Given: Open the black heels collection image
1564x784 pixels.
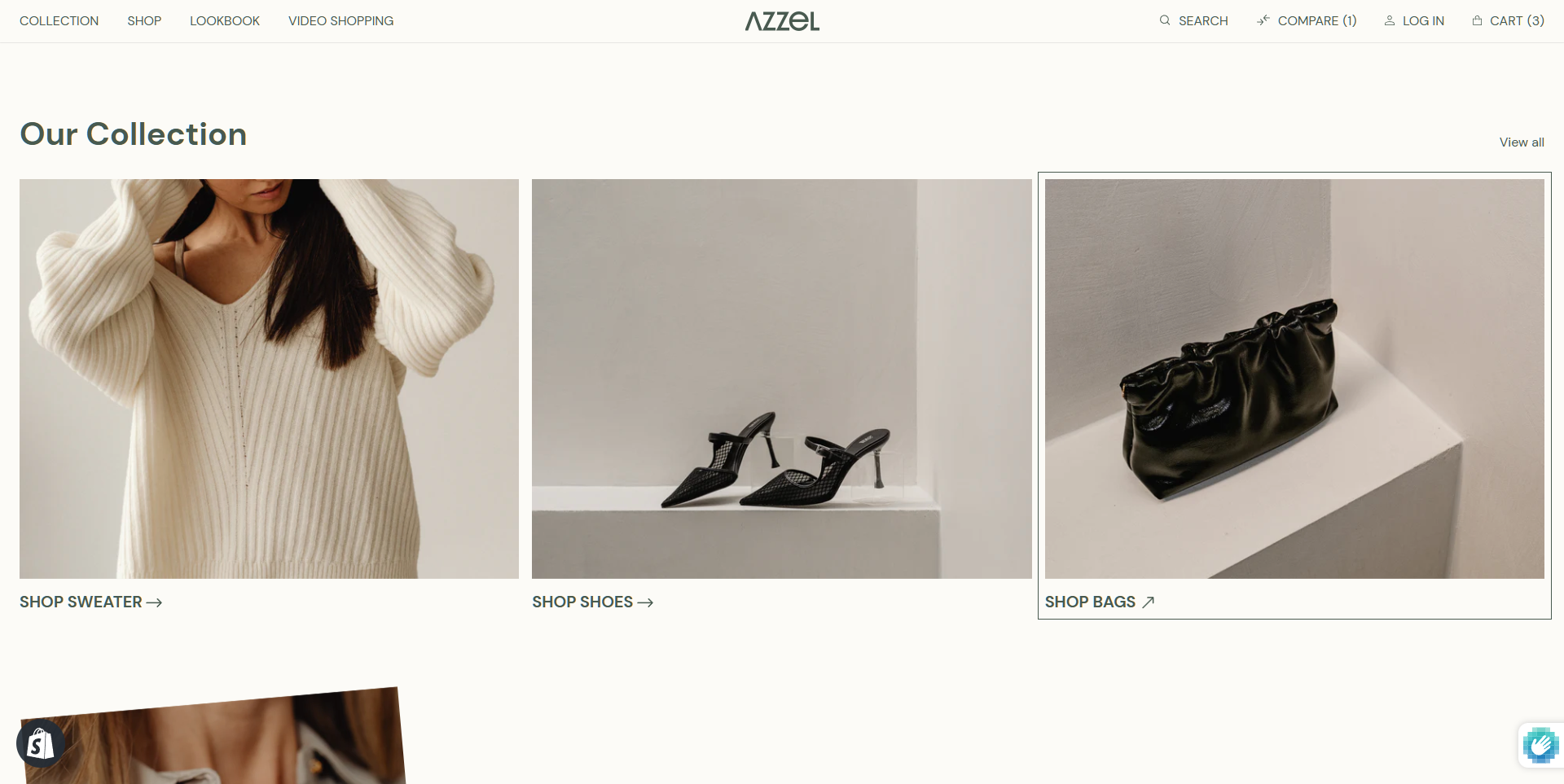Looking at the screenshot, I should tap(782, 379).
